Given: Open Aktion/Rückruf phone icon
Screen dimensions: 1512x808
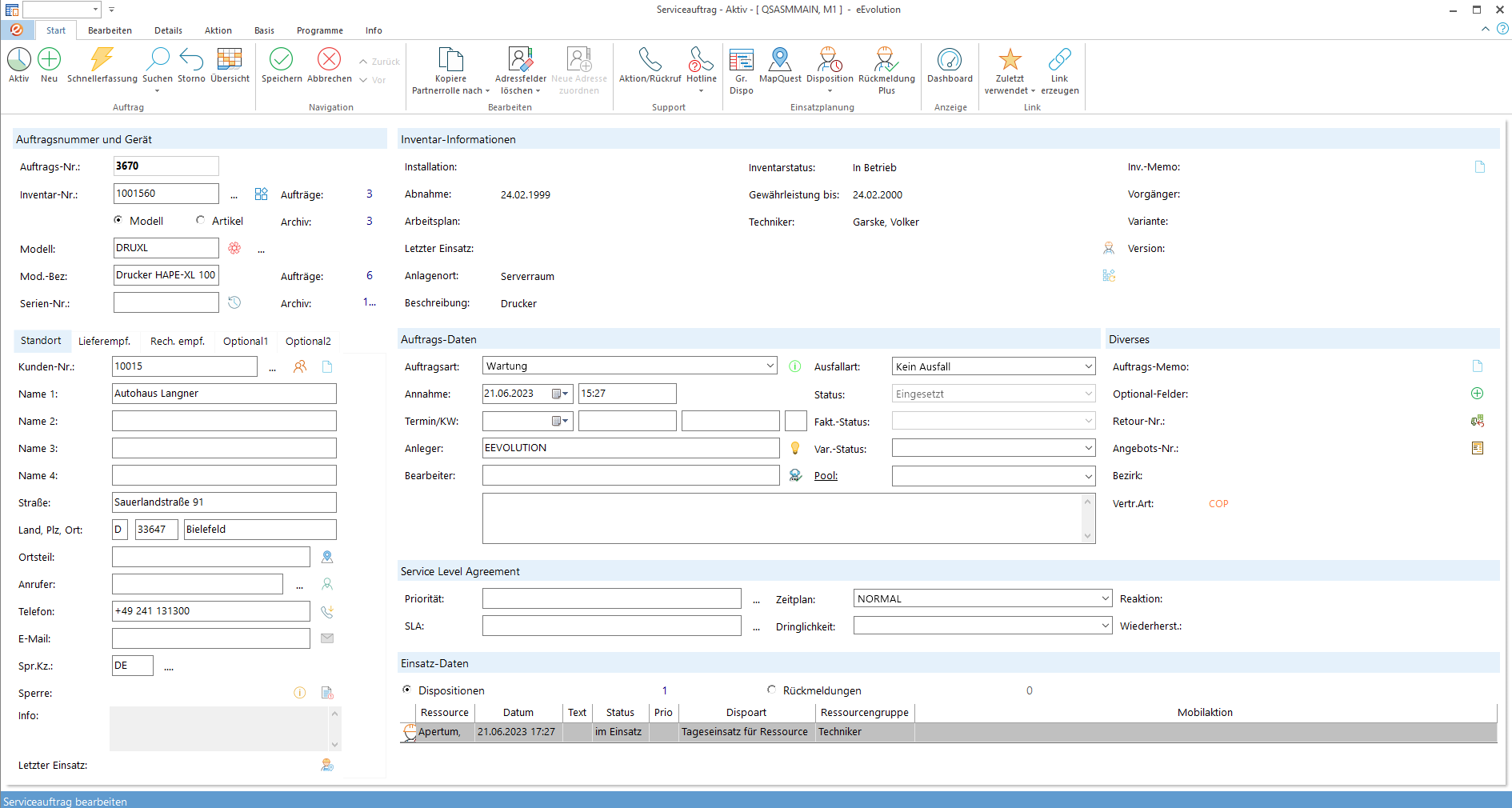Looking at the screenshot, I should coord(650,59).
